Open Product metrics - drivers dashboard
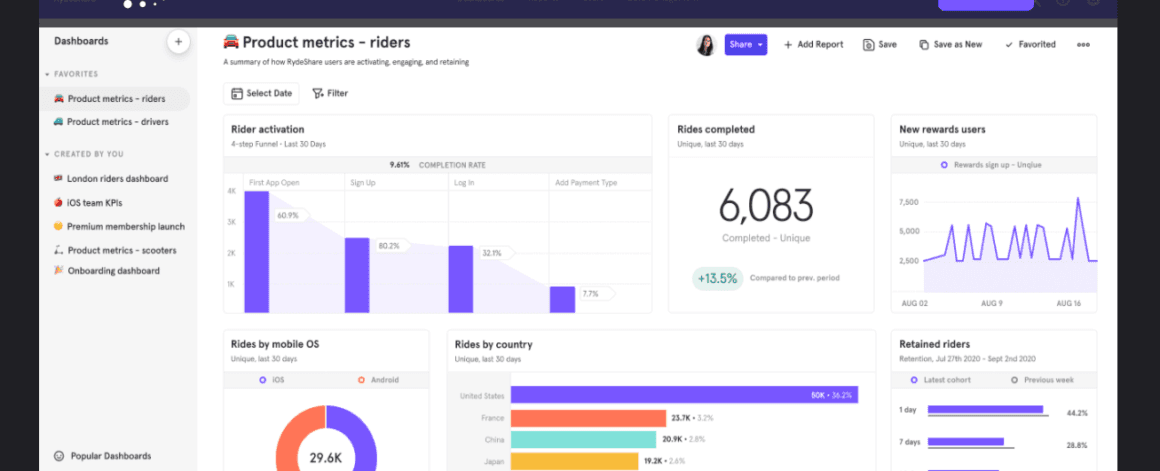The width and height of the screenshot is (1160, 471). (116, 122)
